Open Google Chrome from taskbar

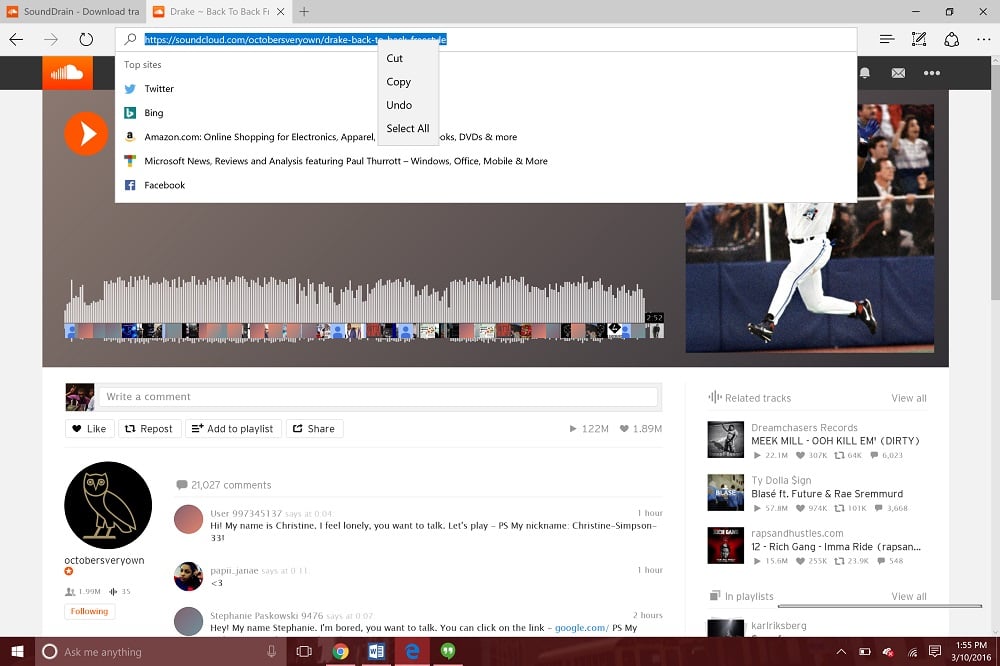[x=341, y=651]
